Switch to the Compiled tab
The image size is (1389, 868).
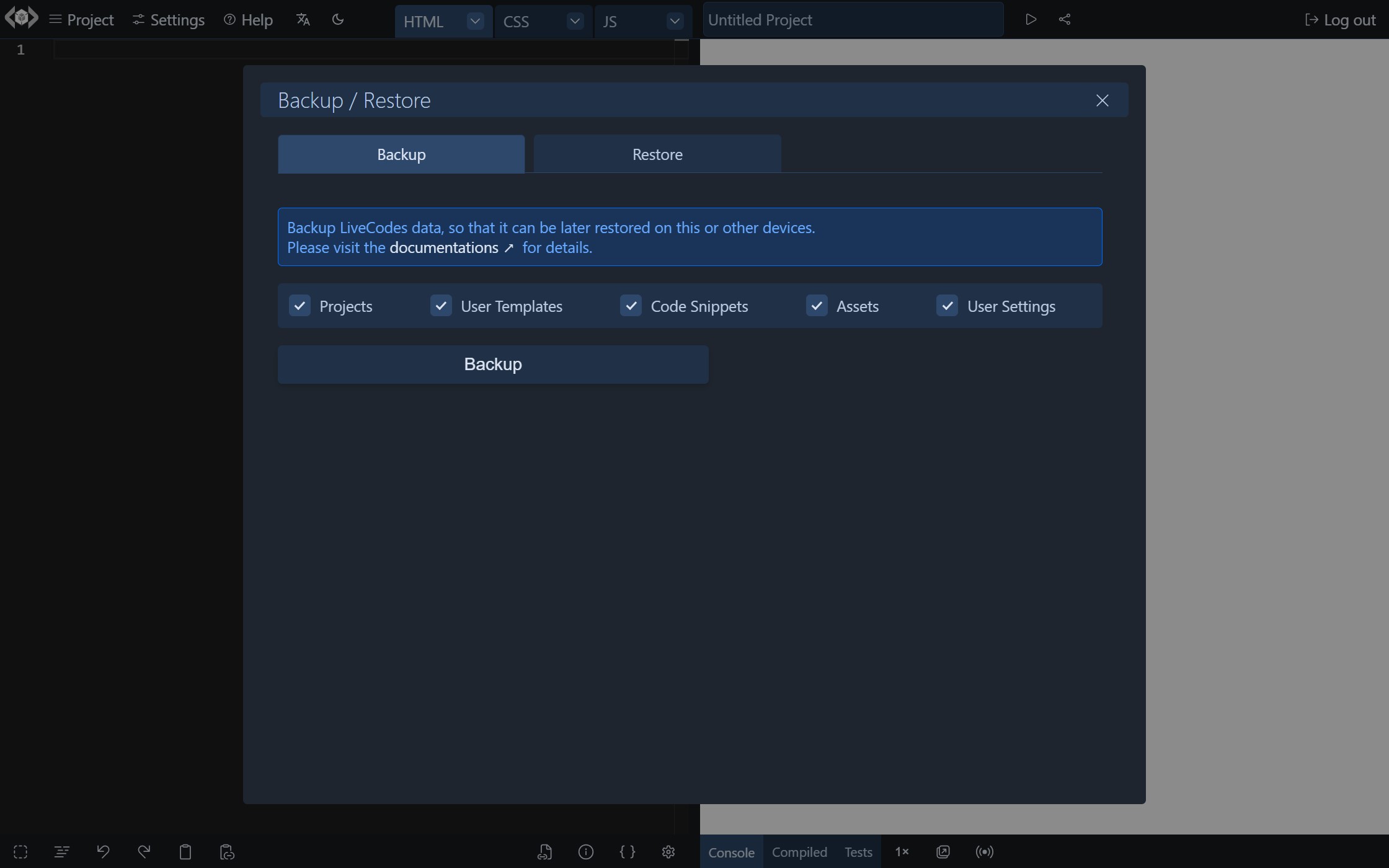(x=799, y=851)
